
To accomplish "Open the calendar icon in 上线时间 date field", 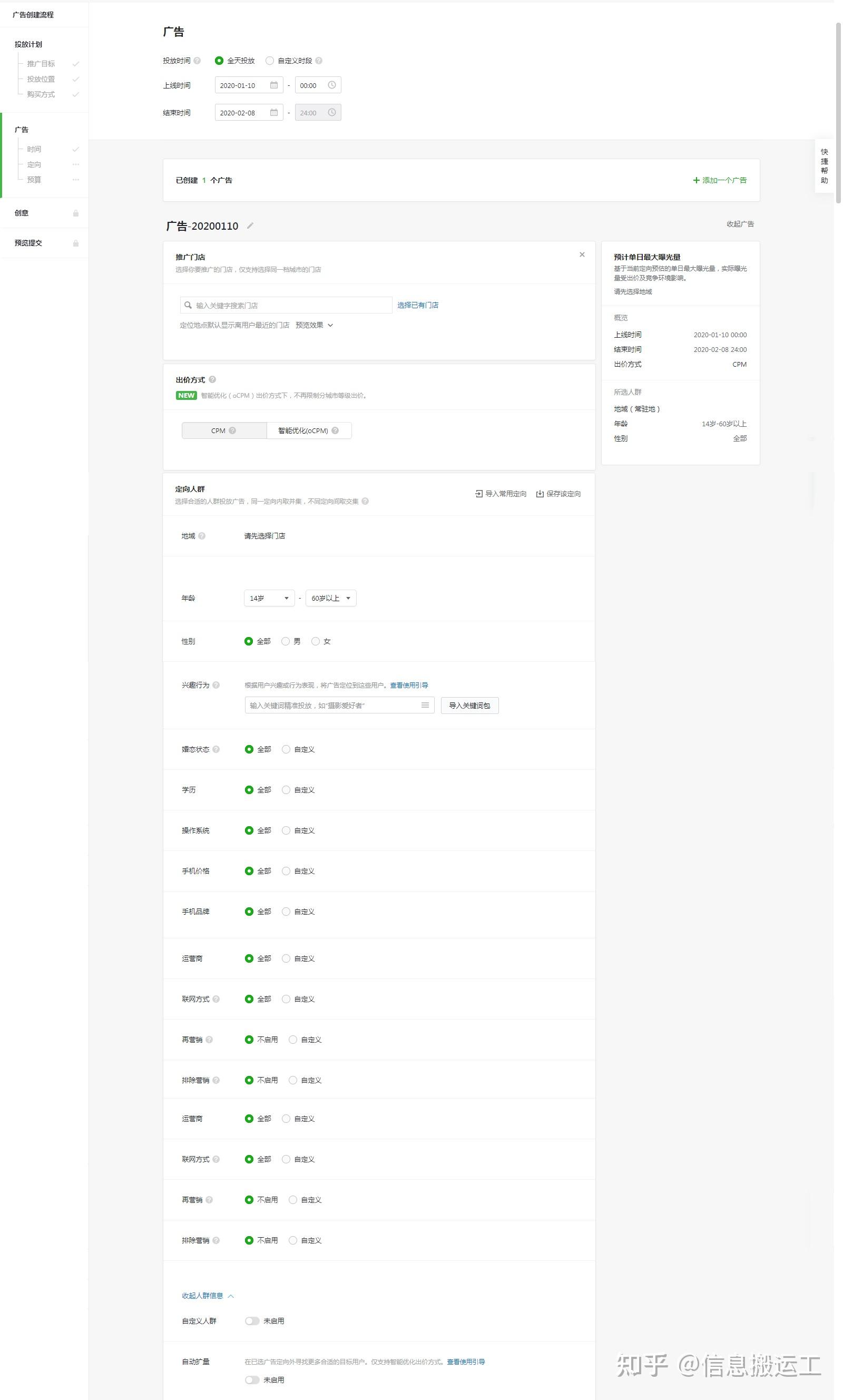I will click(274, 85).
